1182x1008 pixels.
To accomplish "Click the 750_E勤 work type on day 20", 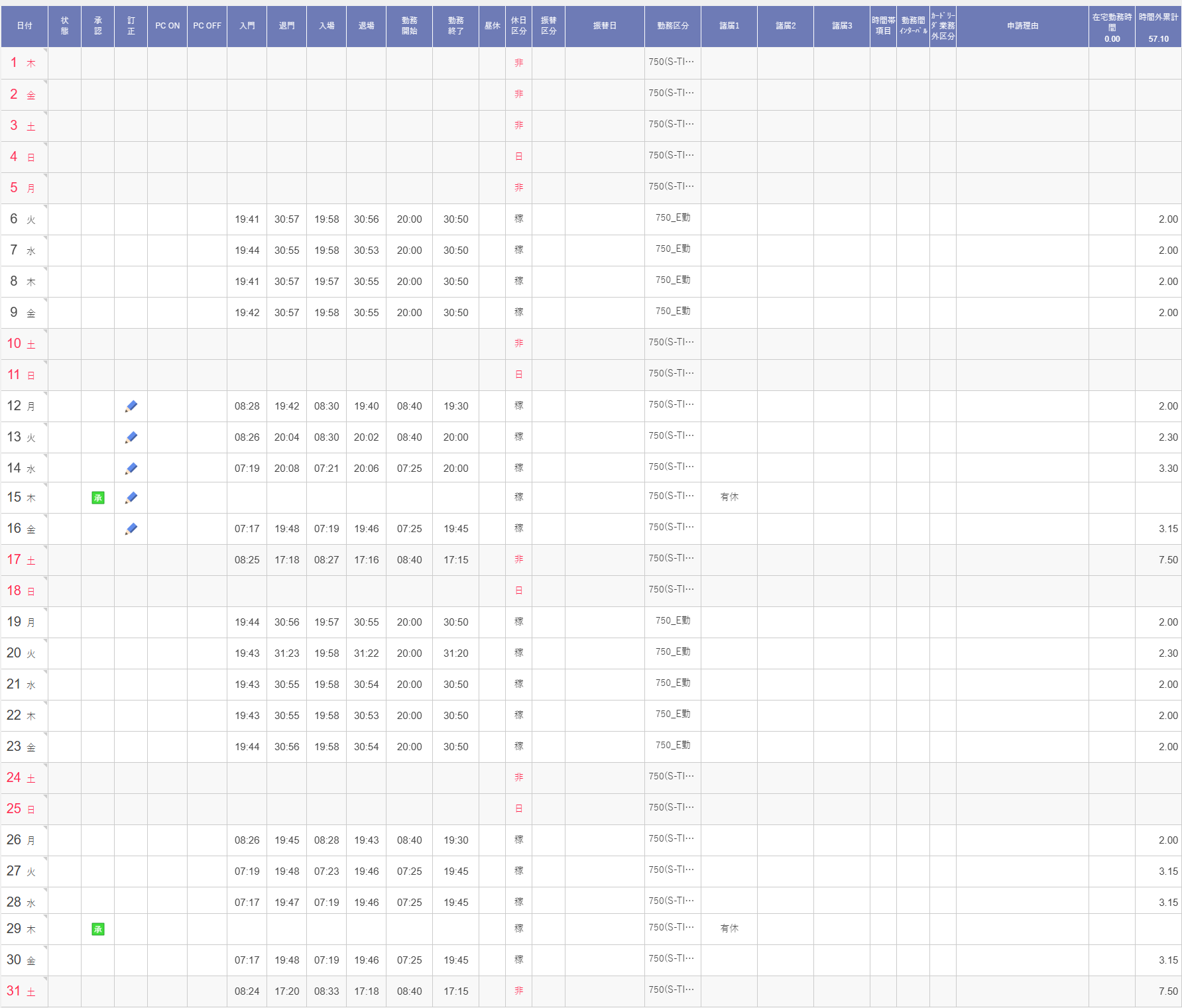I will click(x=672, y=652).
